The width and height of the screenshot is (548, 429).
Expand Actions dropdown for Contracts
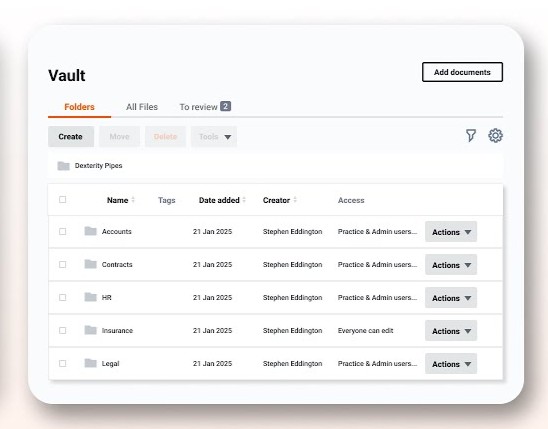[x=451, y=265]
